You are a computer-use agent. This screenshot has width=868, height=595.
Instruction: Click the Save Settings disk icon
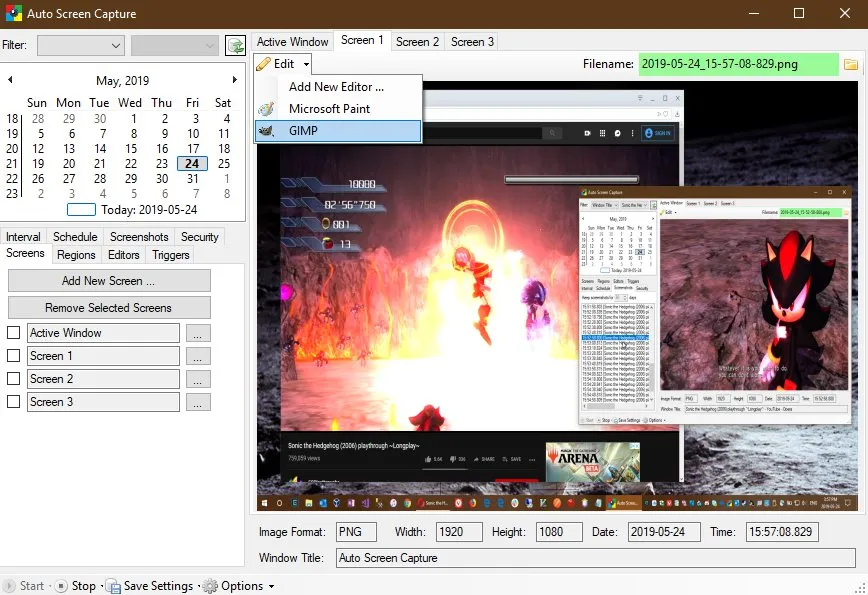point(113,586)
